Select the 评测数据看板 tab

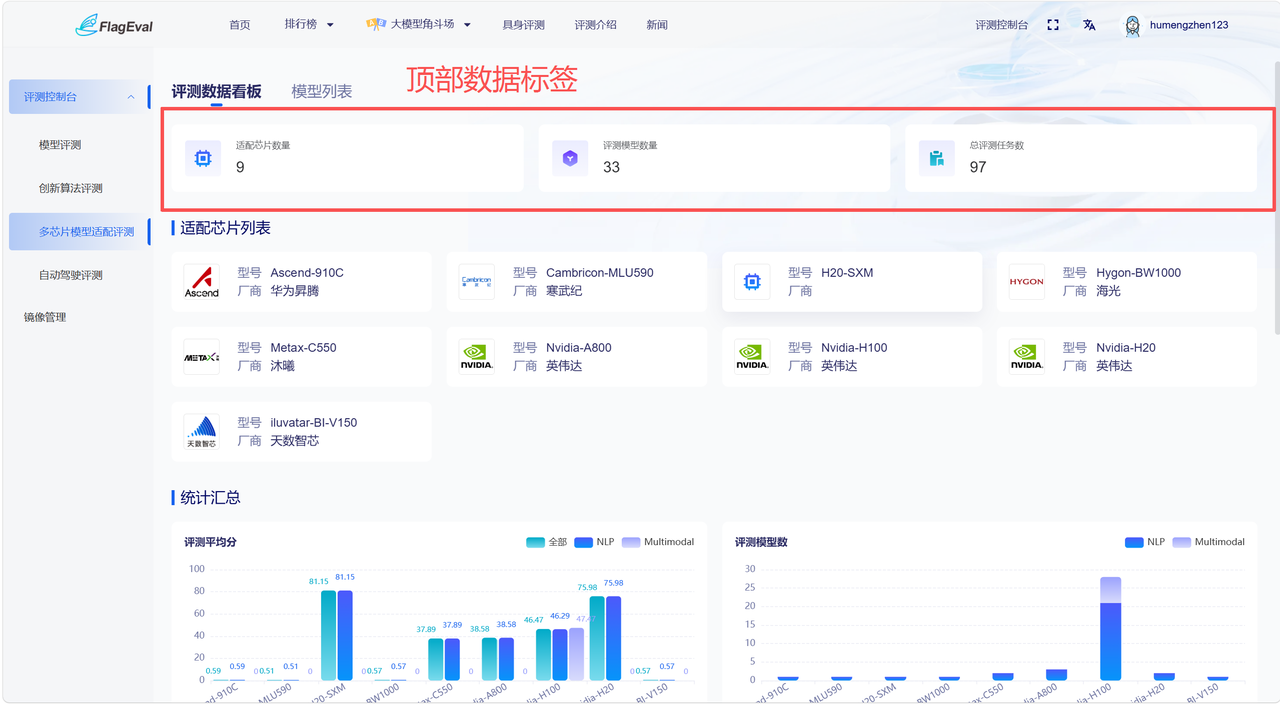pyautogui.click(x=216, y=91)
